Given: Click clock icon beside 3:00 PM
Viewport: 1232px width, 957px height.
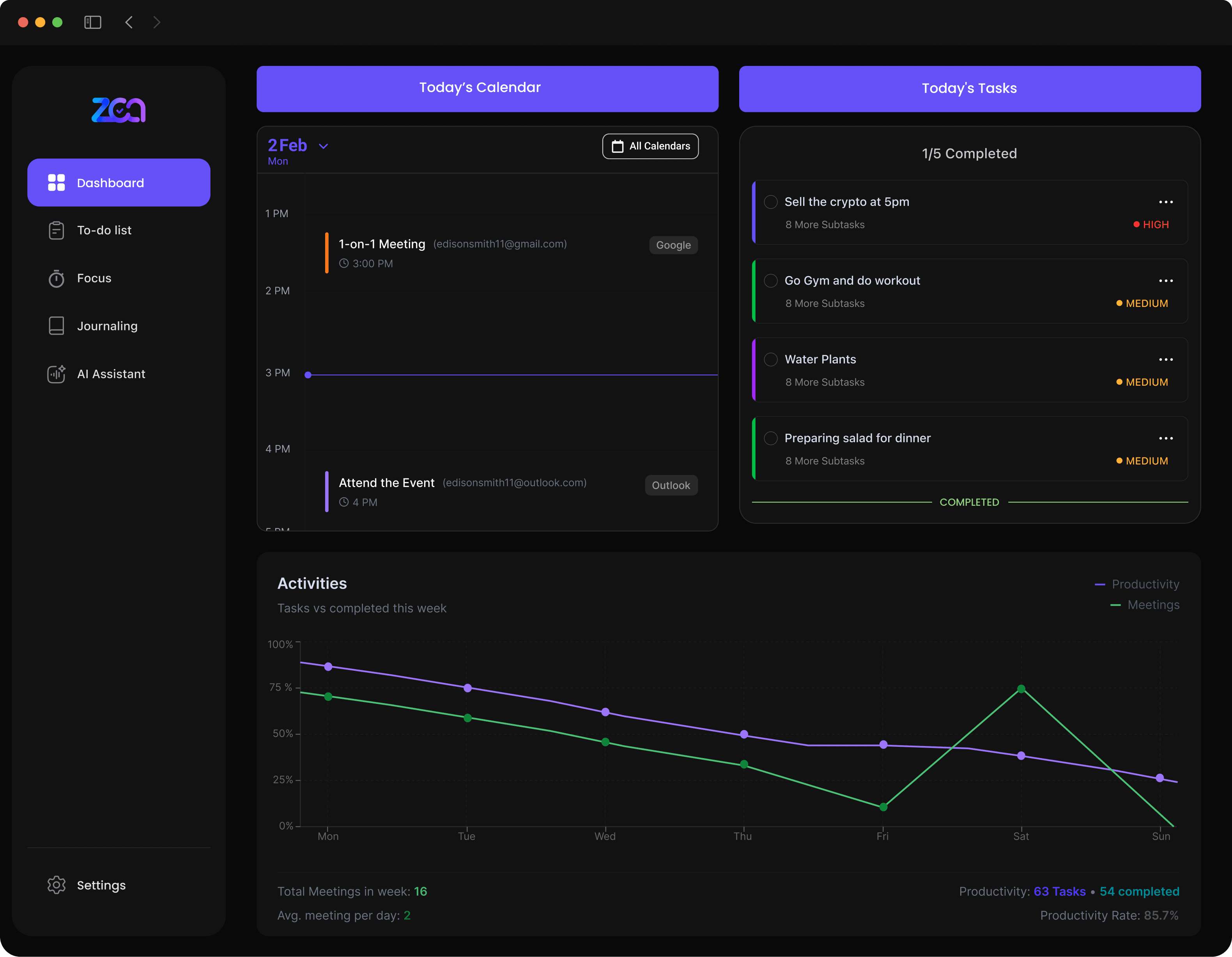Looking at the screenshot, I should [343, 264].
